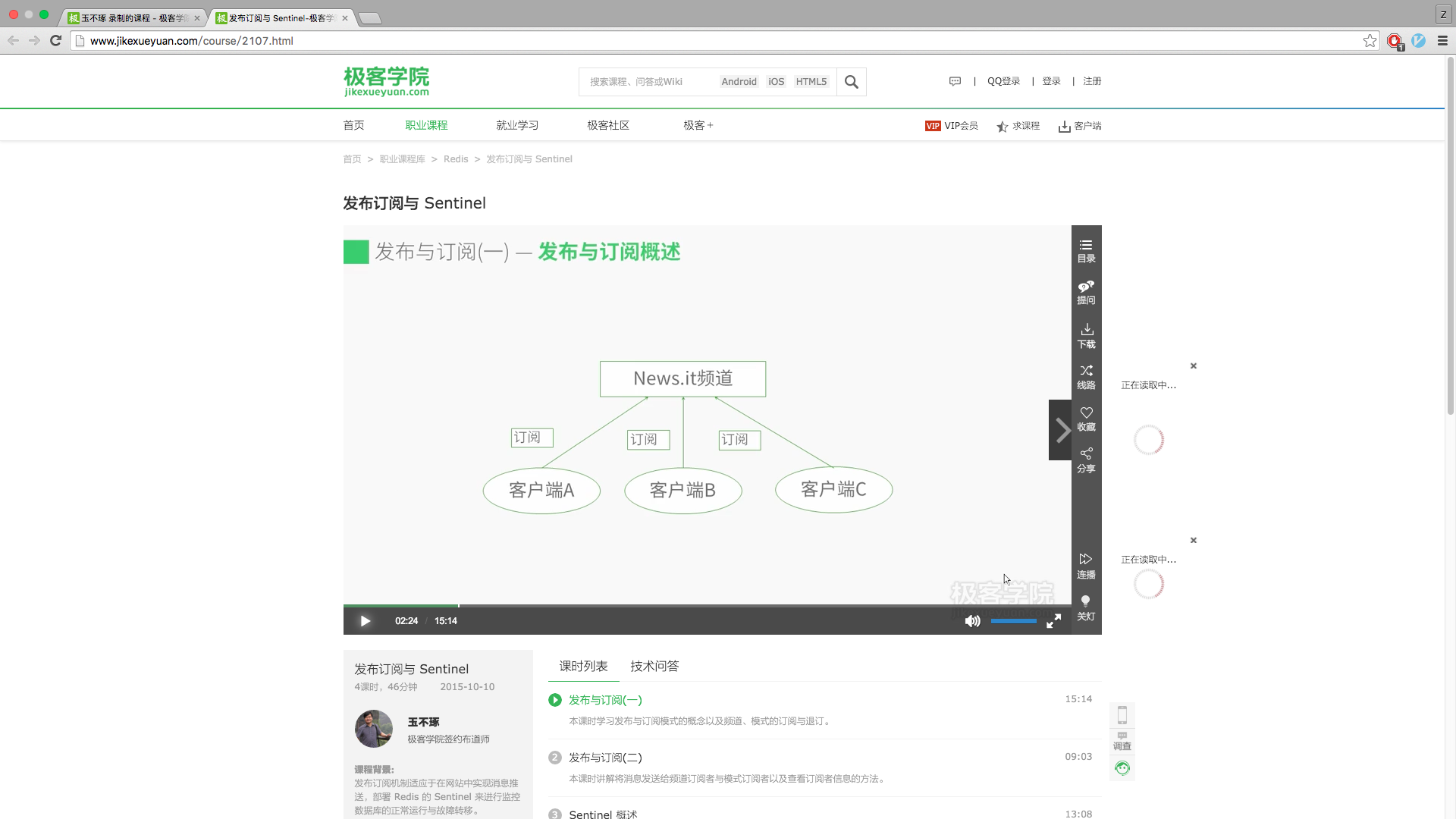This screenshot has height=819, width=1456.
Task: Open the 目录 catalog icon in player sidebar
Action: [x=1086, y=250]
